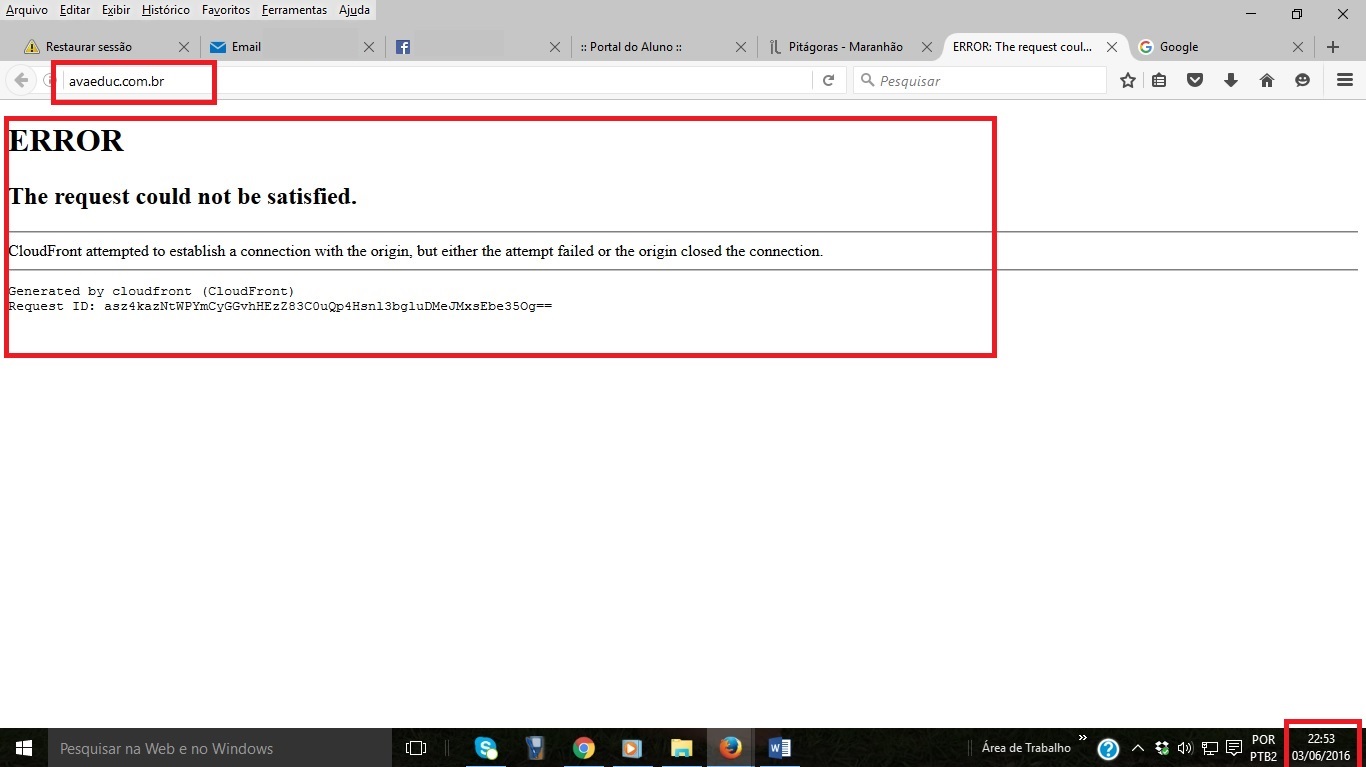Open the bookmarks list icon
1366x767 pixels.
(x=1159, y=81)
